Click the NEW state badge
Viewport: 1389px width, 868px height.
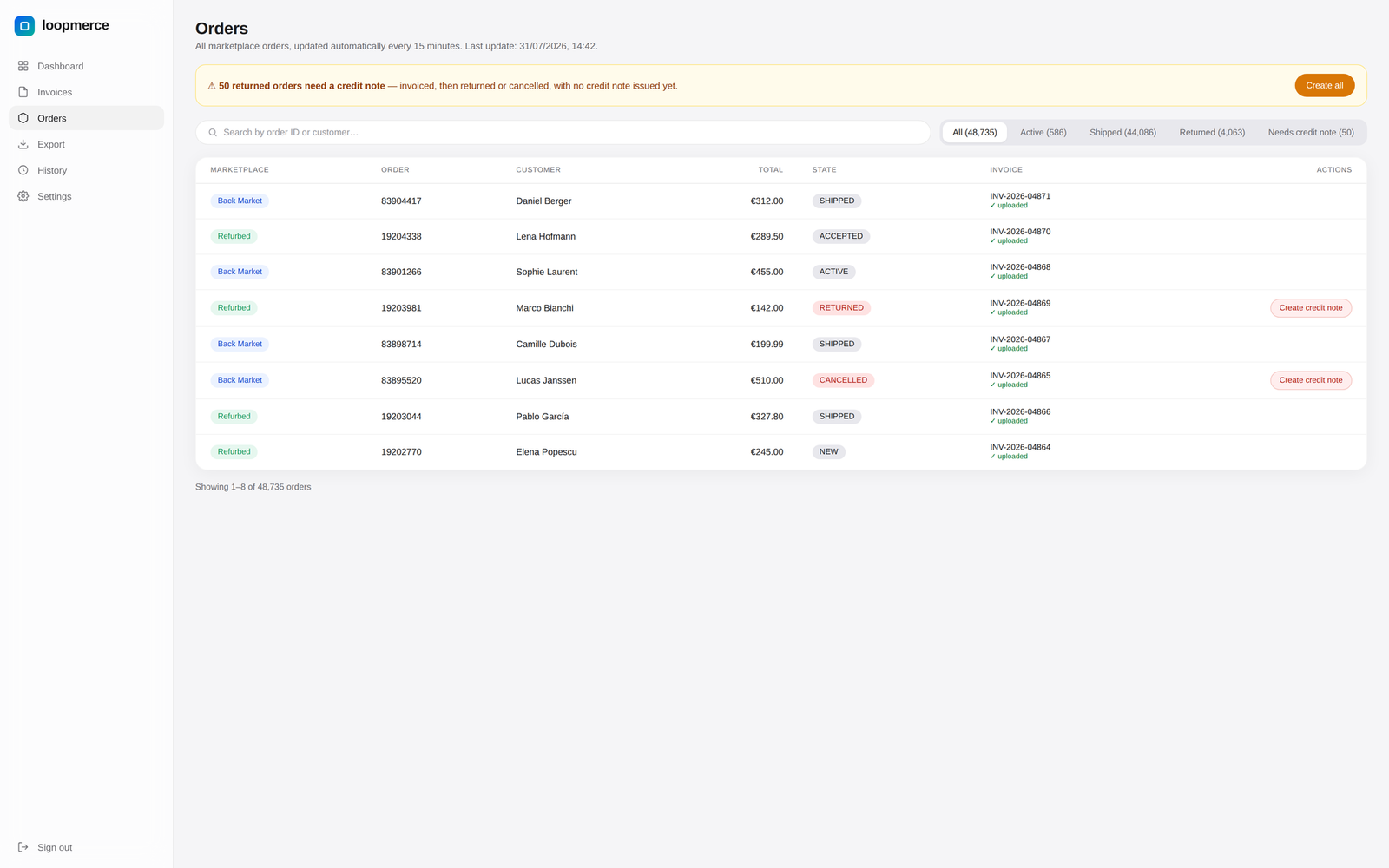point(829,452)
